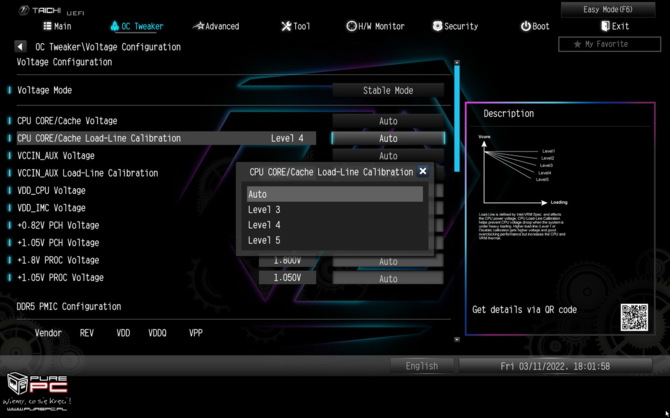670x418 pixels.
Task: Click the 1.050V value field
Action: click(x=287, y=277)
